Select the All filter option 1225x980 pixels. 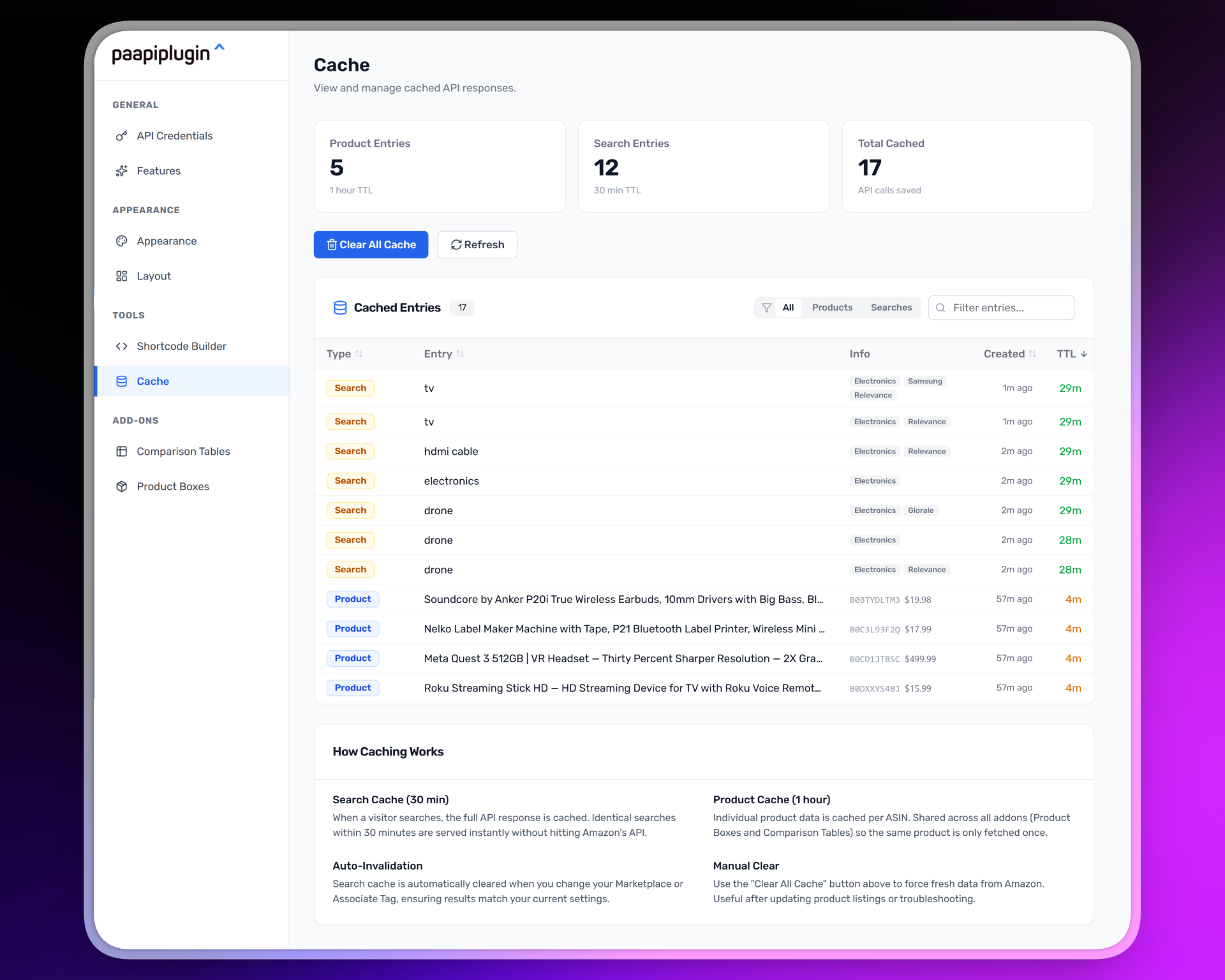pos(788,308)
